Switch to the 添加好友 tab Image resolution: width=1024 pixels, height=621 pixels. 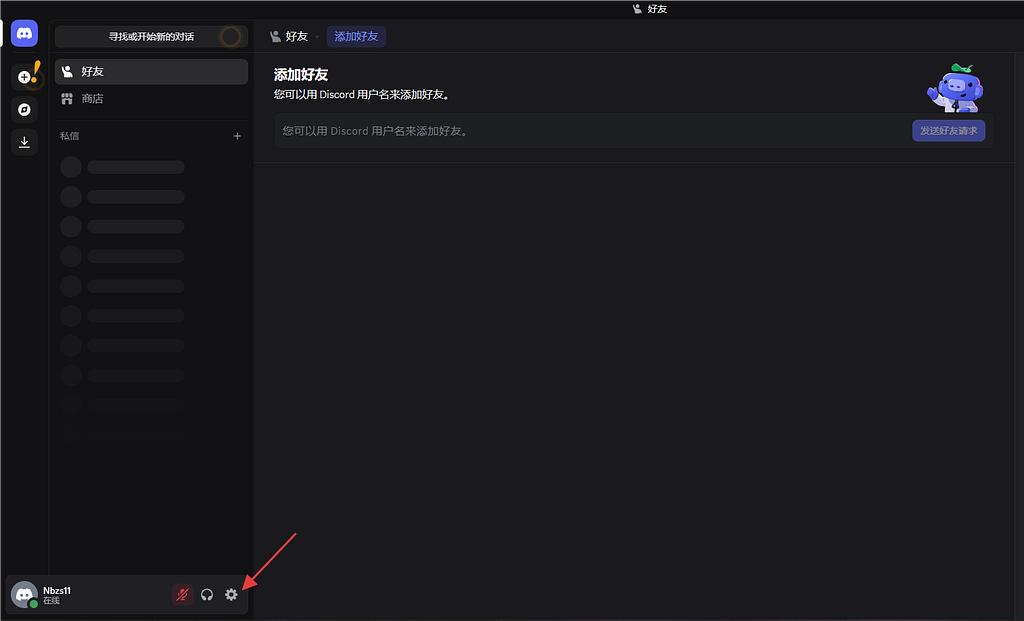[x=356, y=36]
